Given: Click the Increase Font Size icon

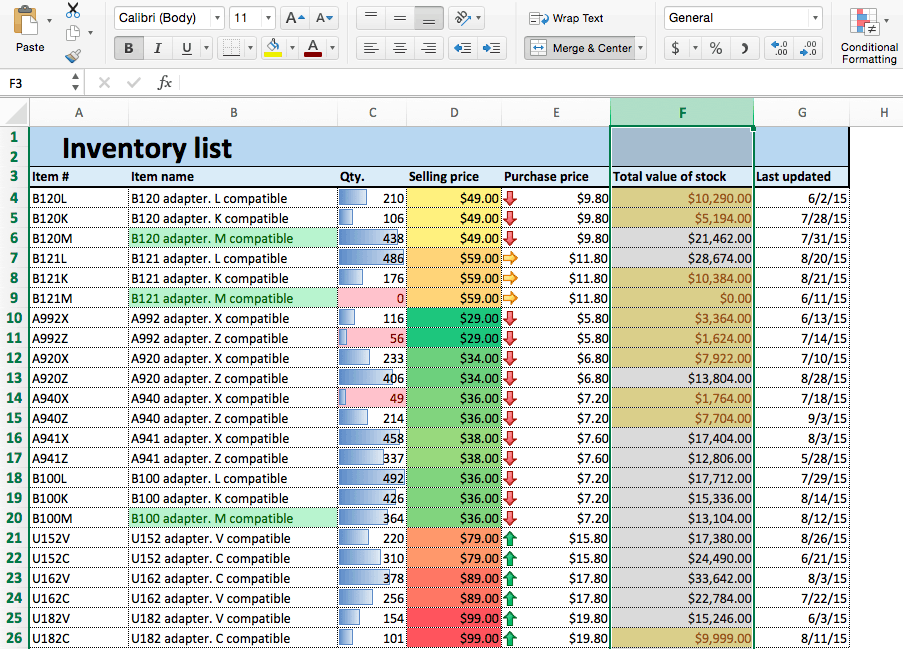Looking at the screenshot, I should [295, 18].
